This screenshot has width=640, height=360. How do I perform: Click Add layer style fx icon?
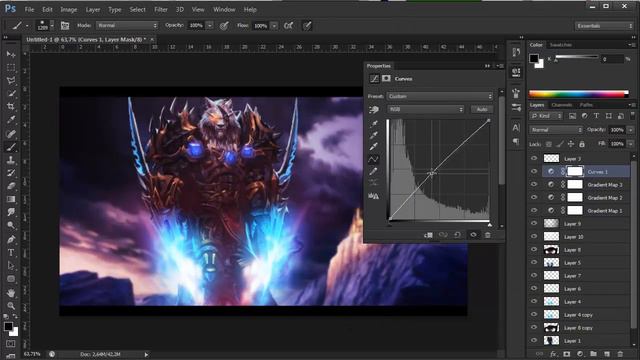click(x=553, y=354)
